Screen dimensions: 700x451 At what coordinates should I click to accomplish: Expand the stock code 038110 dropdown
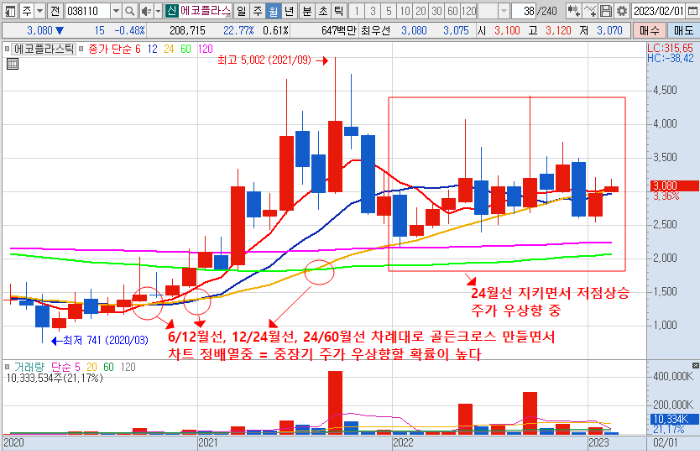pos(116,10)
